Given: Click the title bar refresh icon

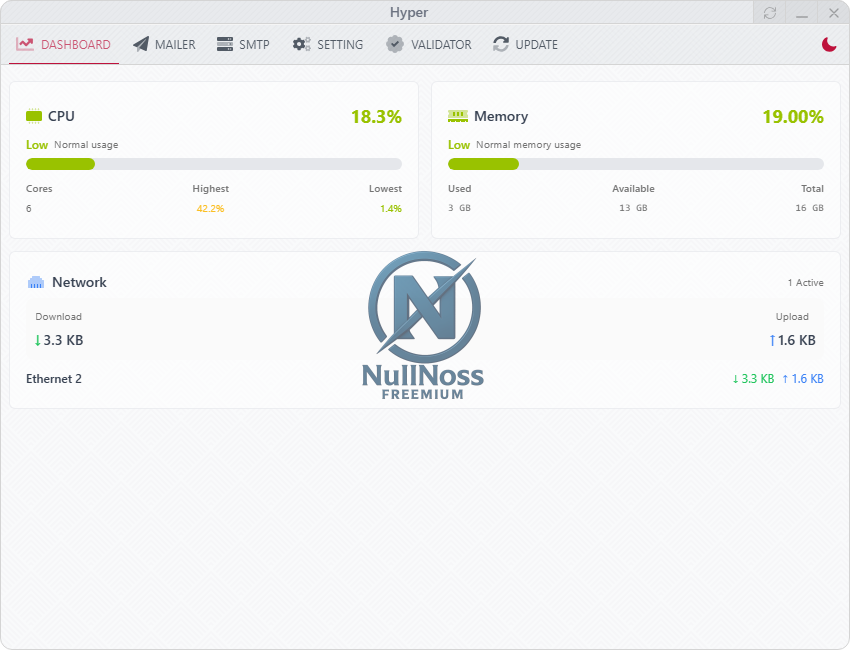Looking at the screenshot, I should pyautogui.click(x=769, y=13).
